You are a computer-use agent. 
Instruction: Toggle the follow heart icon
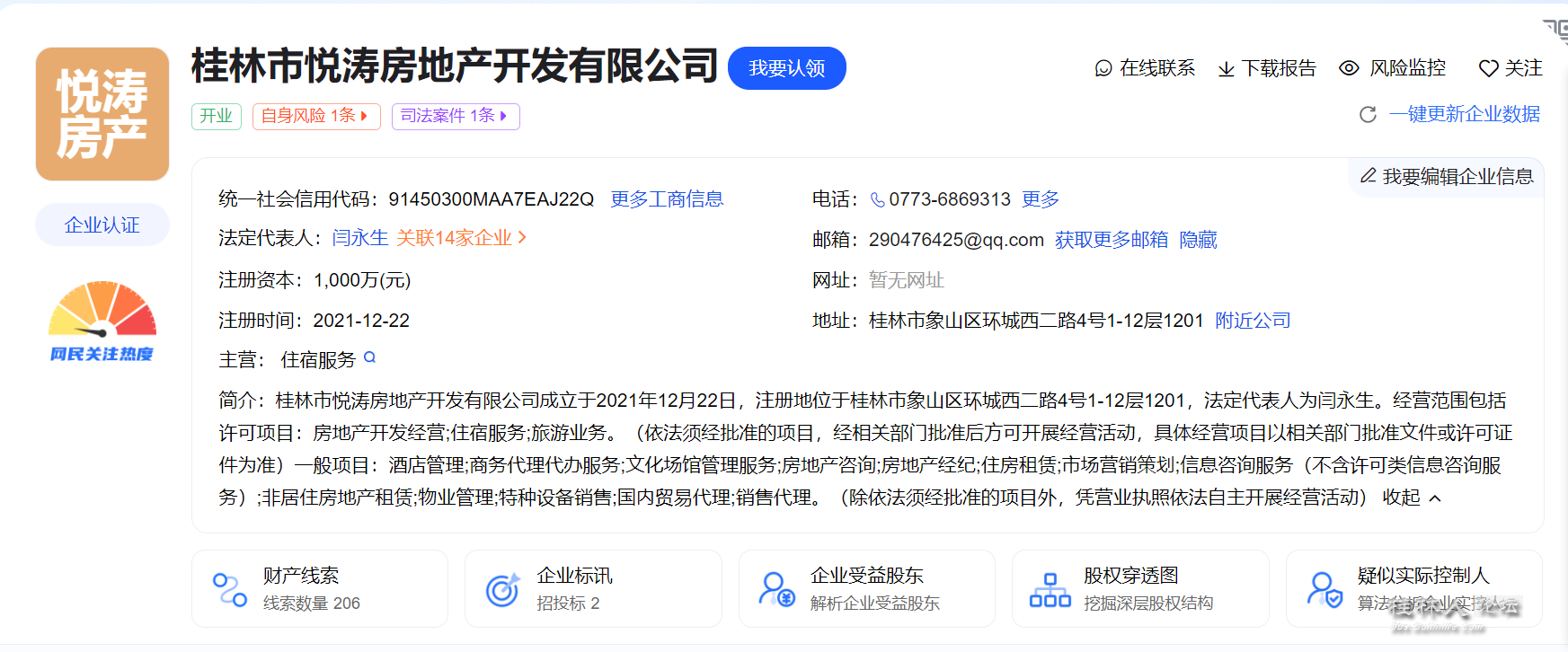[x=1488, y=68]
